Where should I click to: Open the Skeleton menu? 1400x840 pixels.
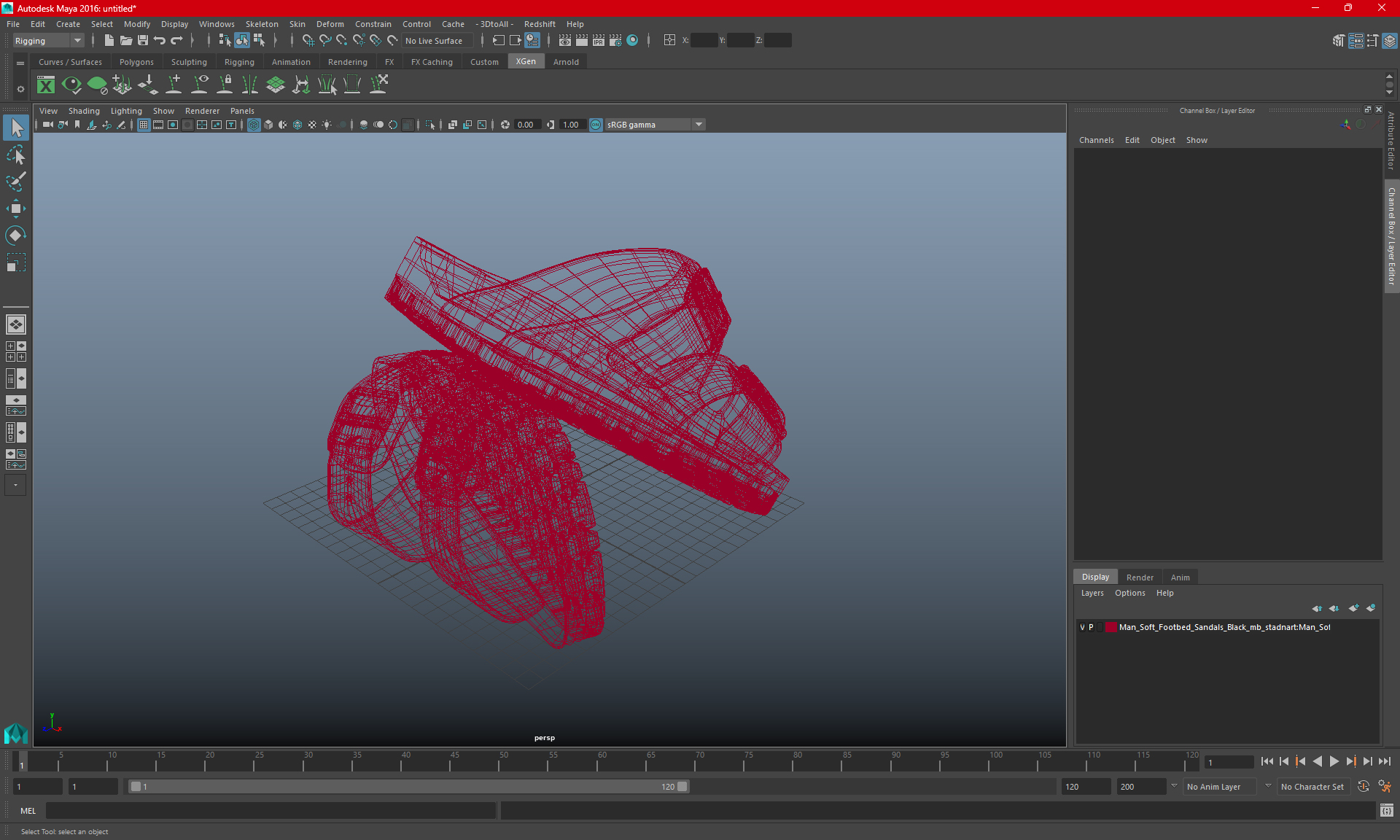[x=261, y=24]
